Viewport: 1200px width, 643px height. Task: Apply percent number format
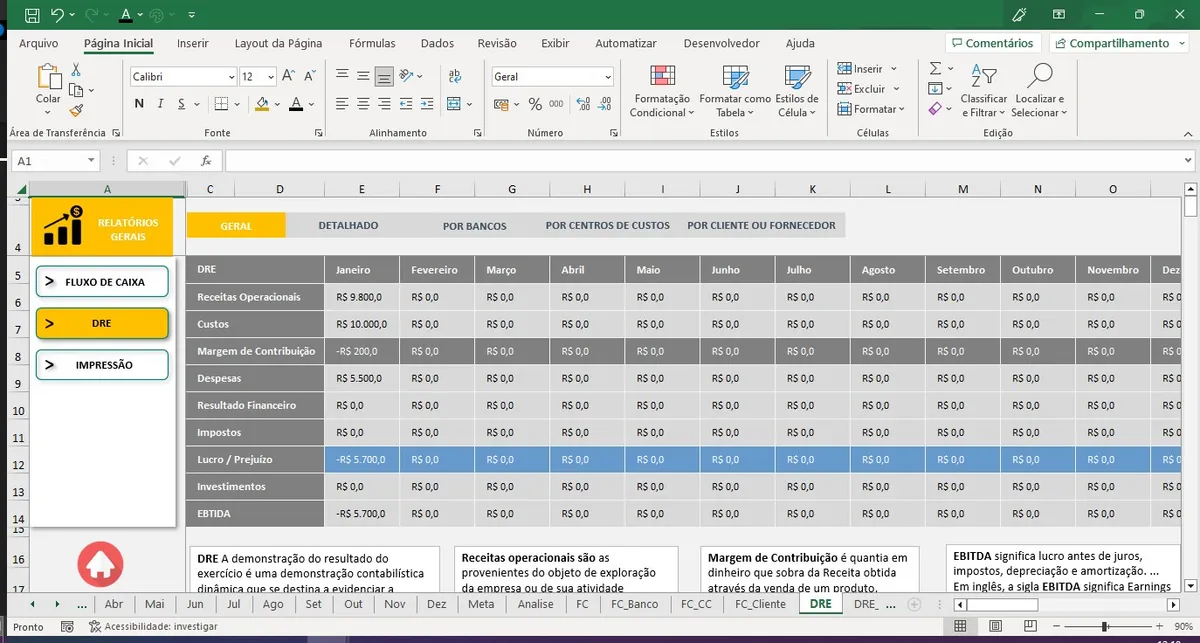point(536,102)
